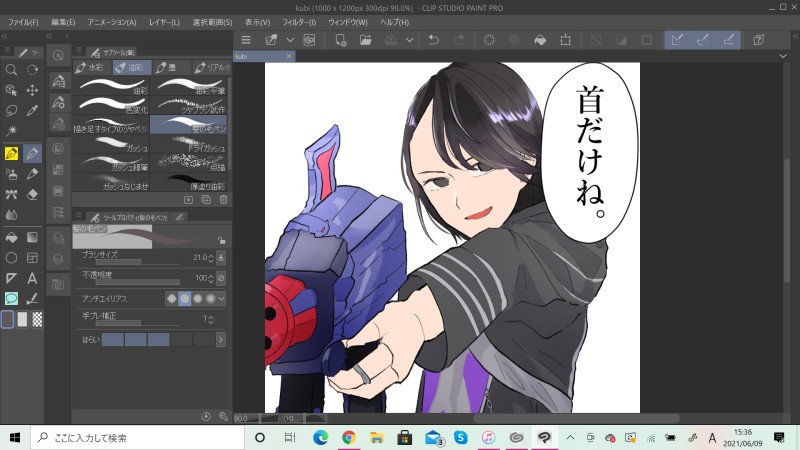Select the Lasso selection tool
The height and width of the screenshot is (450, 800).
(x=11, y=111)
